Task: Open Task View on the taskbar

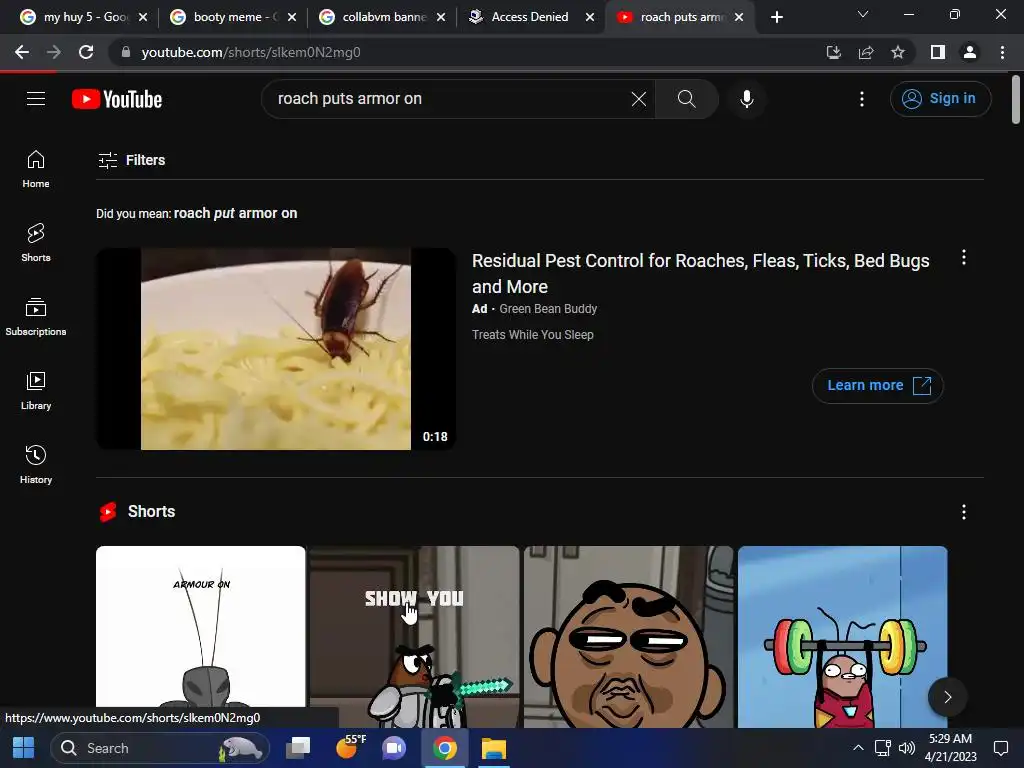Action: 298,748
